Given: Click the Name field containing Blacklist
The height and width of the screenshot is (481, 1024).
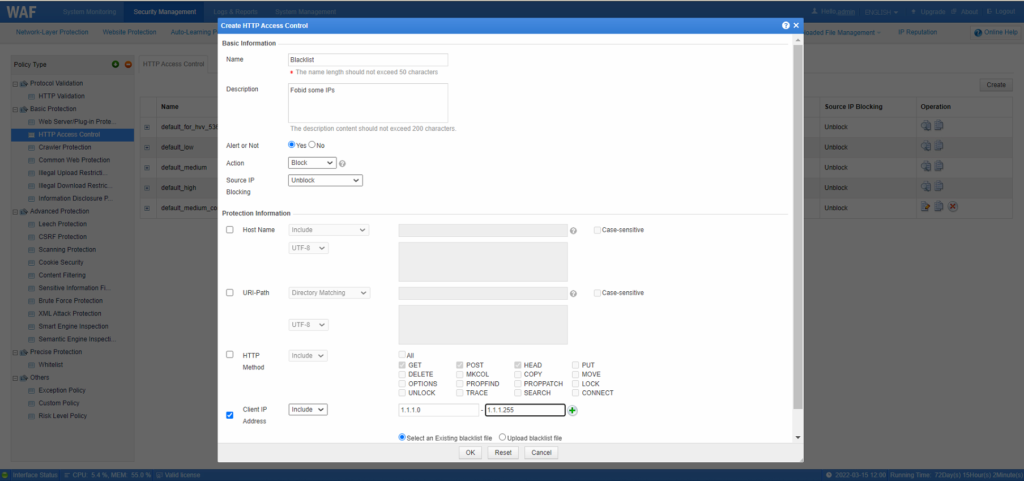Looking at the screenshot, I should coord(368,59).
